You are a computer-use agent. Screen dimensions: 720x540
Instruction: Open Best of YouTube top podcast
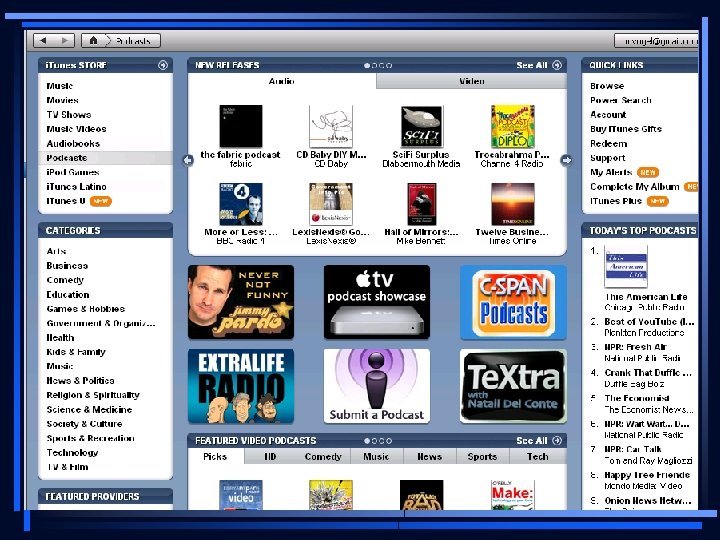coord(649,322)
